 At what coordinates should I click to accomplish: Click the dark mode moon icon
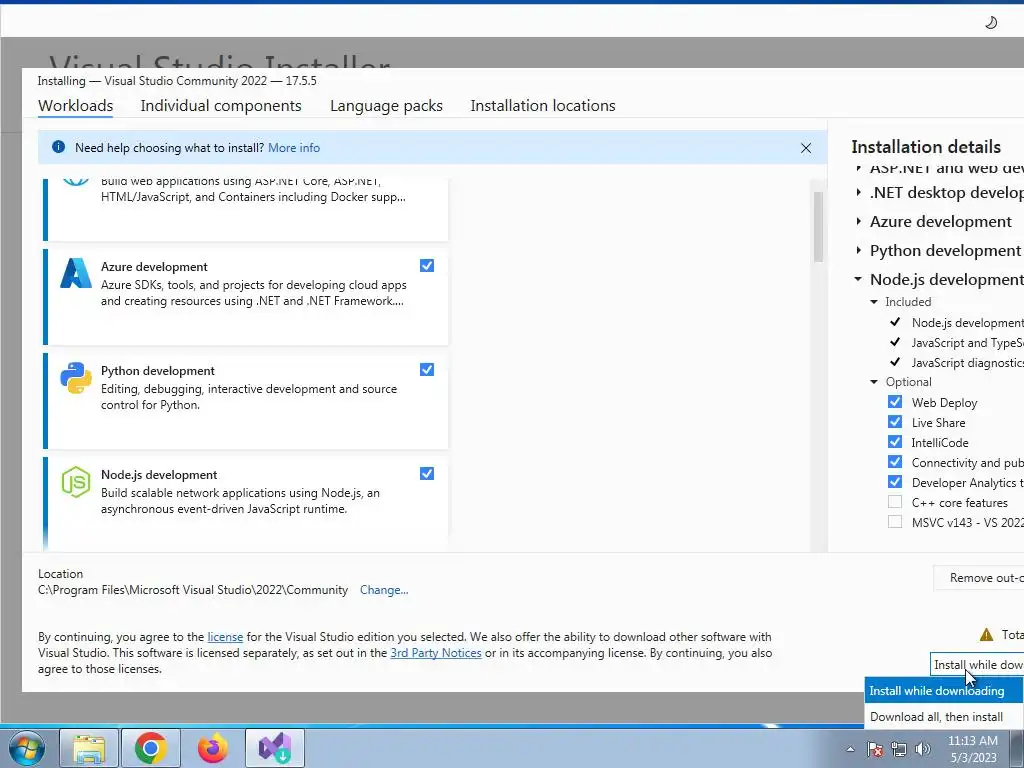(991, 23)
